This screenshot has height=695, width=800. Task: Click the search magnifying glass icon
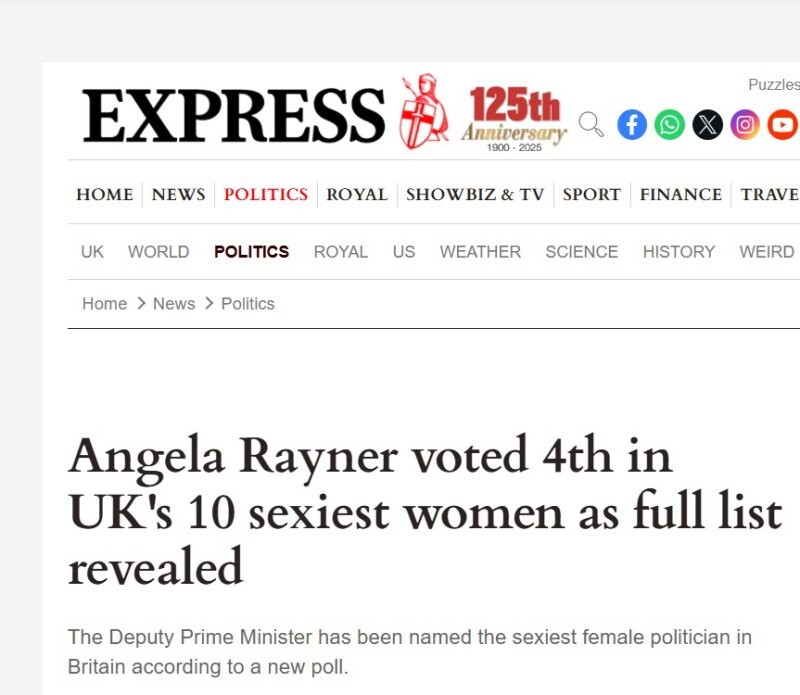tap(591, 124)
